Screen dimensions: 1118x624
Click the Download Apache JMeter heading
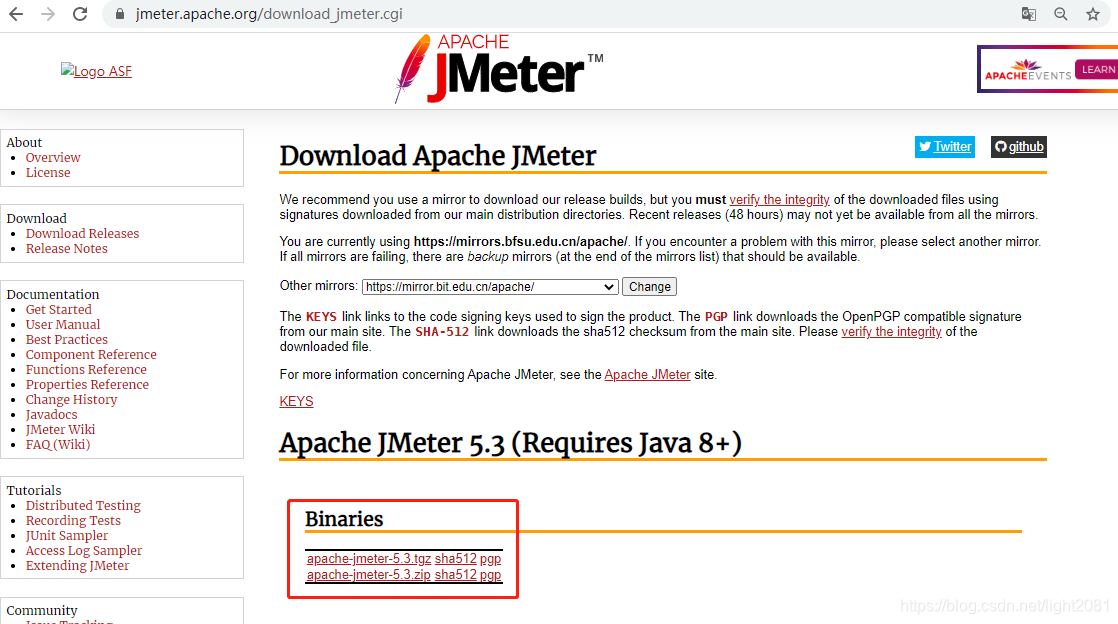click(438, 155)
